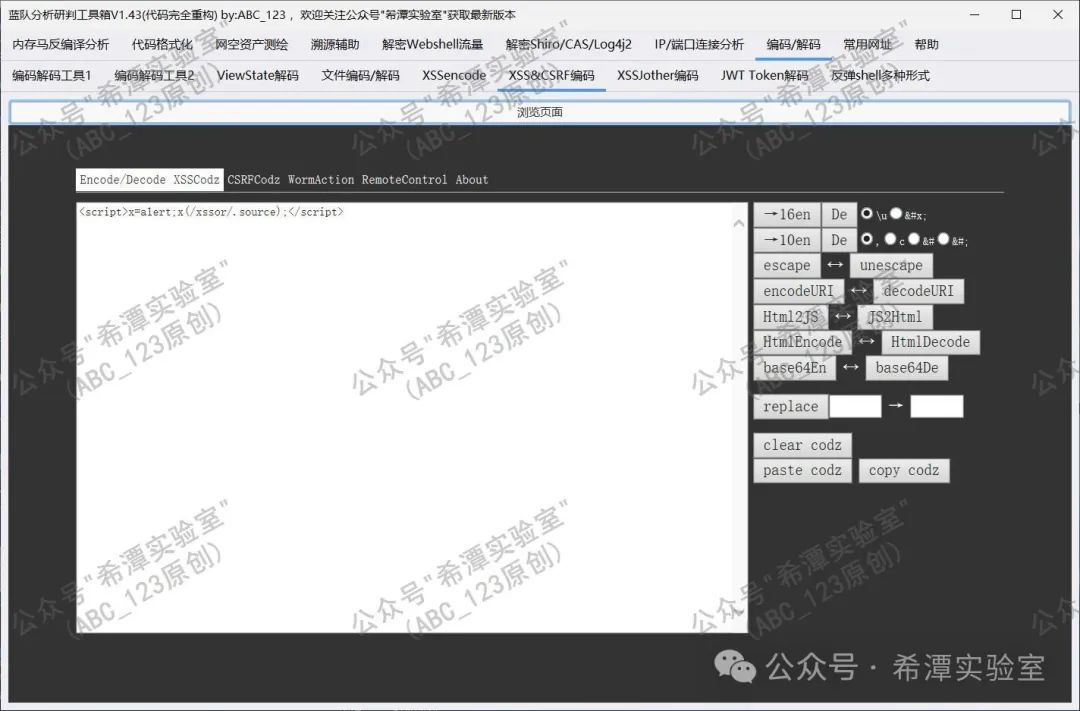Viewport: 1080px width, 711px height.
Task: Open the 帮助 tab
Action: (926, 44)
